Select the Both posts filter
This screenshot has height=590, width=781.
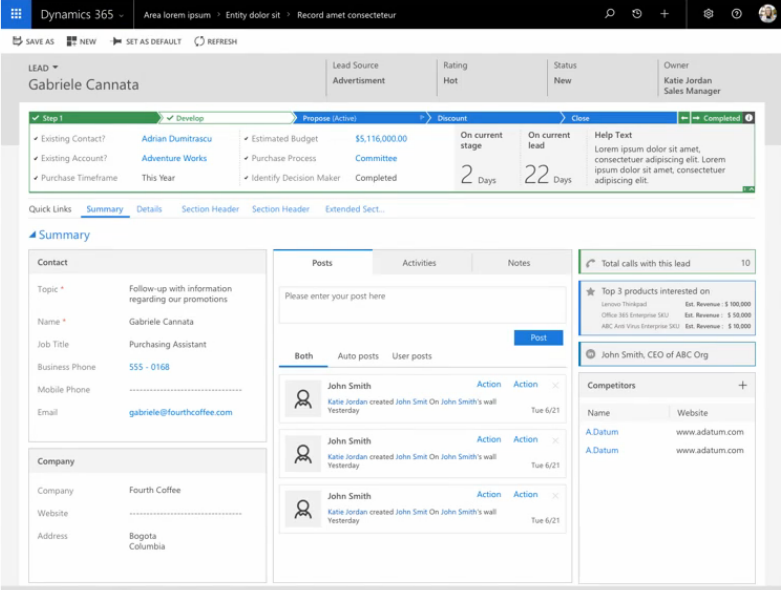point(303,356)
